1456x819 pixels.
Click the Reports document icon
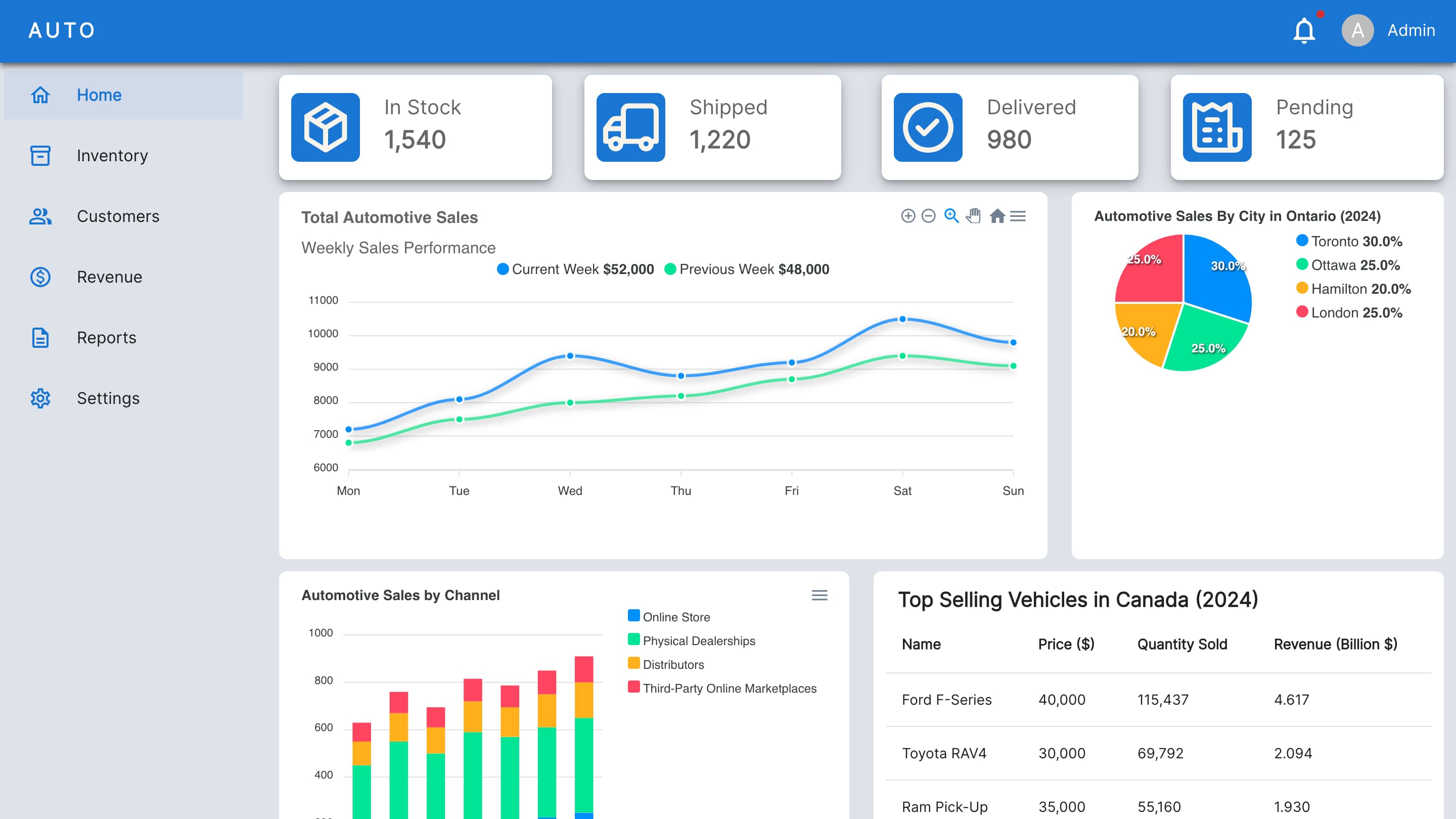tap(40, 337)
